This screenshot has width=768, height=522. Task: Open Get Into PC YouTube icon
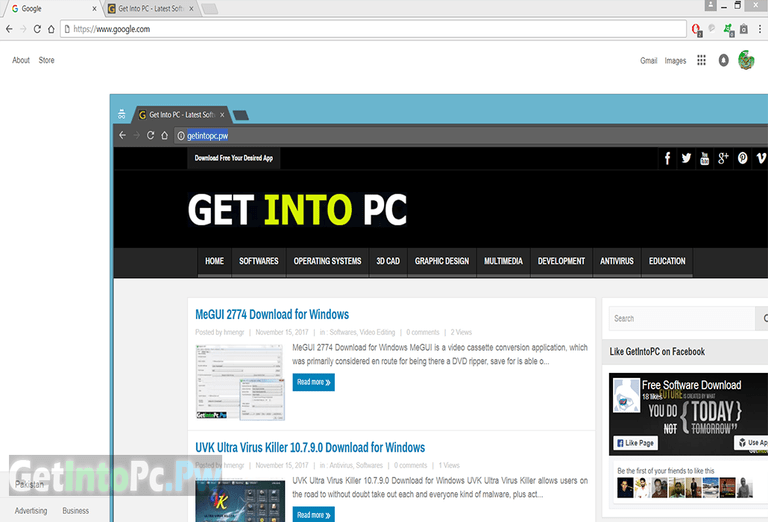click(704, 158)
